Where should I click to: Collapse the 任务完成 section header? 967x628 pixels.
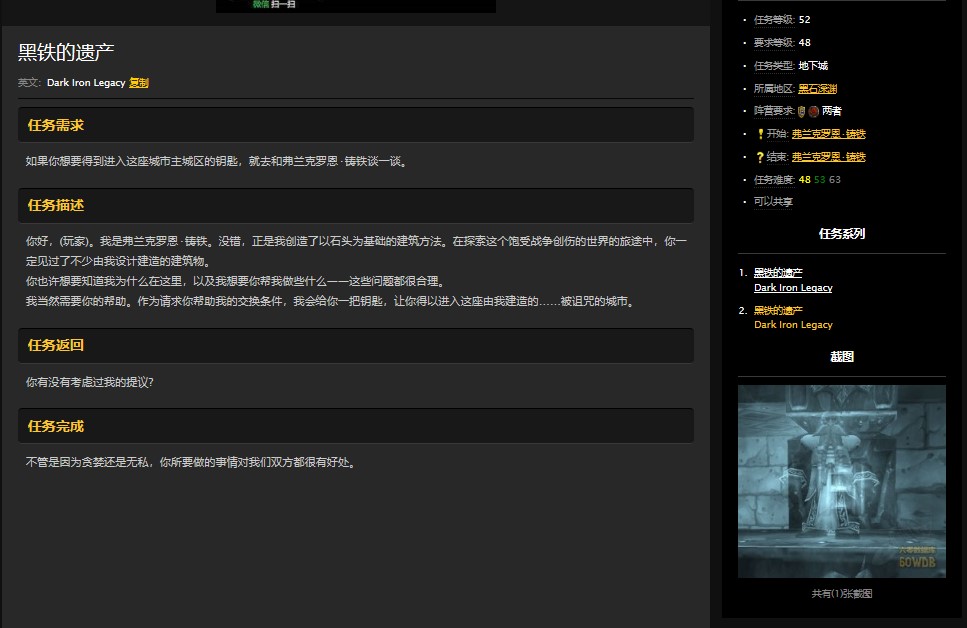tap(54, 426)
